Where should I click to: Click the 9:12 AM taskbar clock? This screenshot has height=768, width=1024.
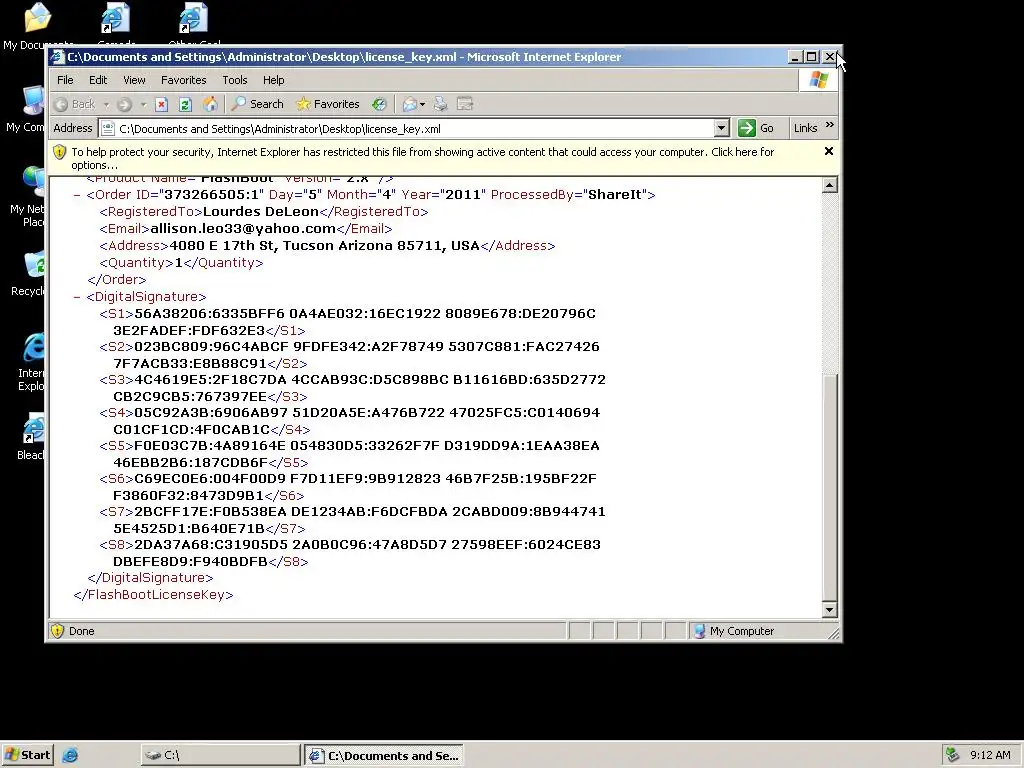(990, 755)
